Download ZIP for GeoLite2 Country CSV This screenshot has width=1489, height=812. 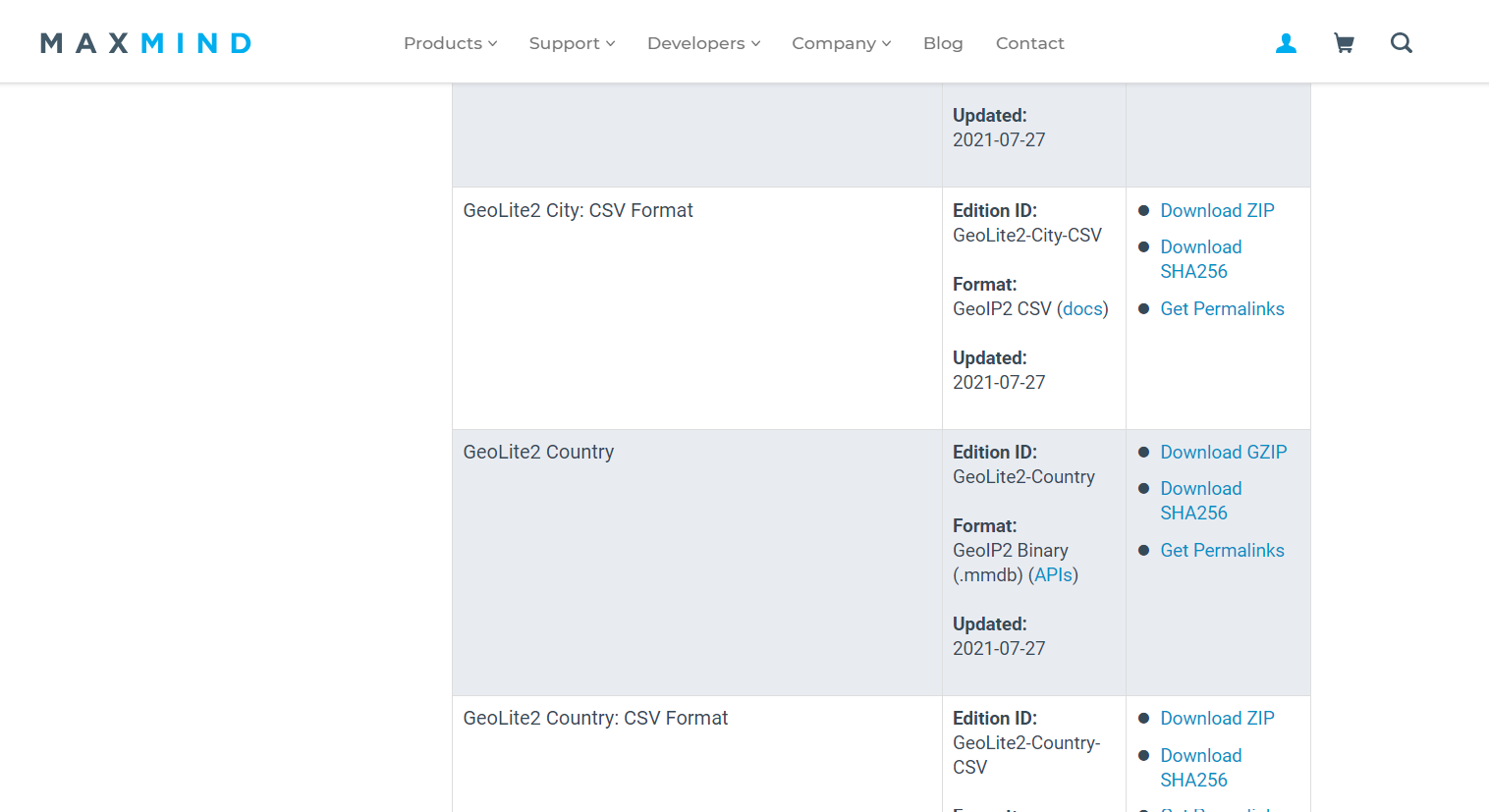click(x=1217, y=718)
